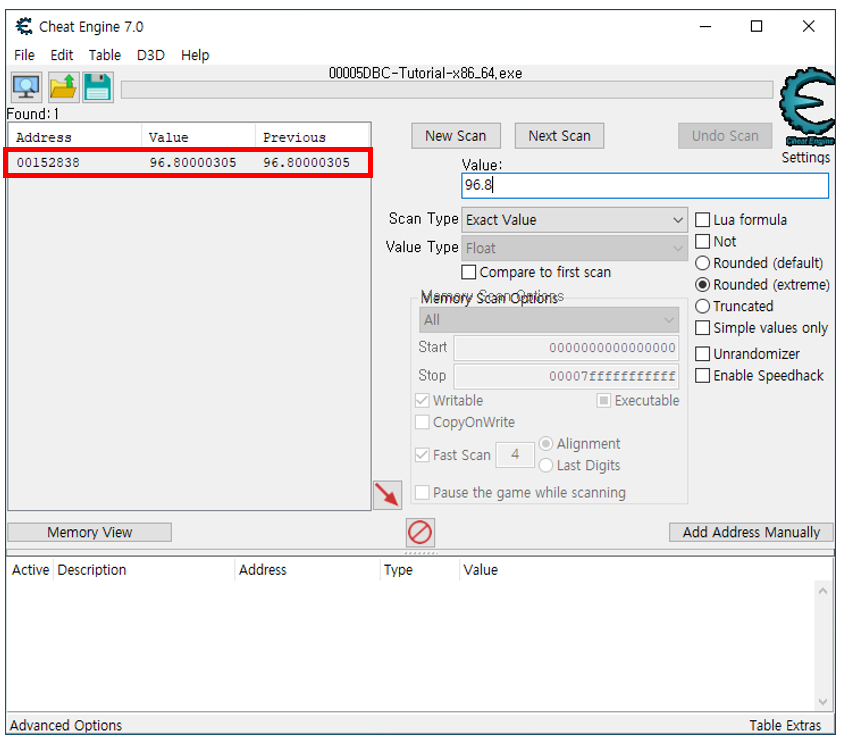Viewport: 845px width, 742px height.
Task: Click the 96.80000305 Previous value cell
Action: [306, 162]
